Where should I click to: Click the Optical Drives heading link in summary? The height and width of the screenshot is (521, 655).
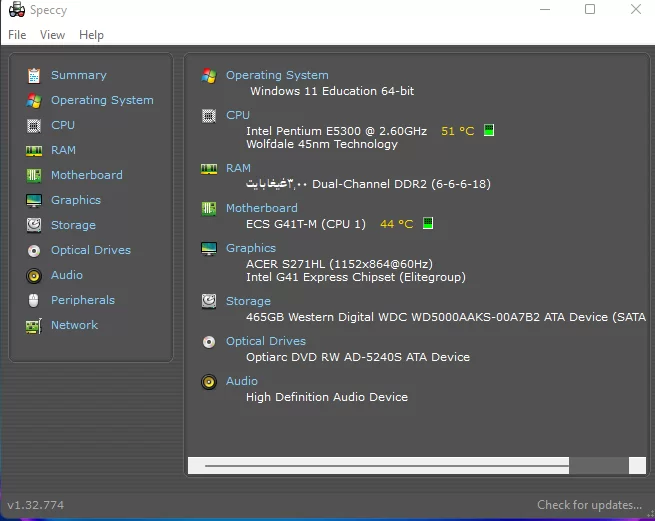[x=266, y=341]
